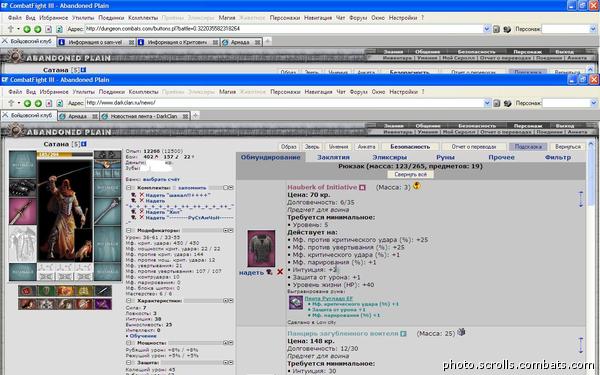Image resolution: width=600 pixels, height=375 pixels.
Task: Click the purple ability icon in skills row
Action: (103, 304)
